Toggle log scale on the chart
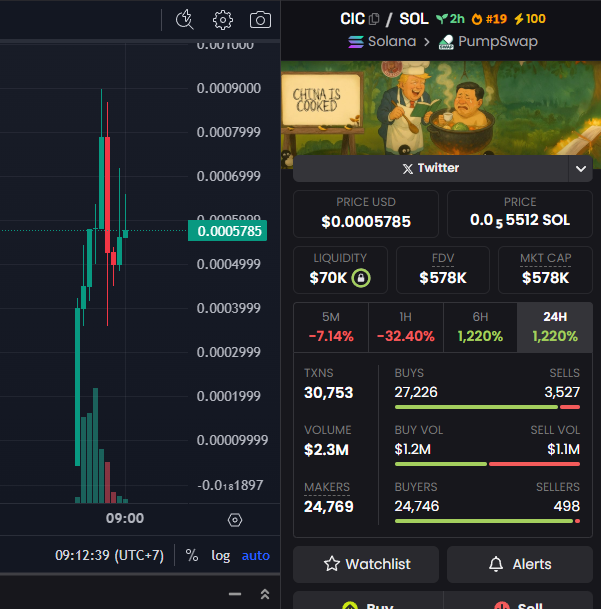The image size is (601, 609). point(221,555)
